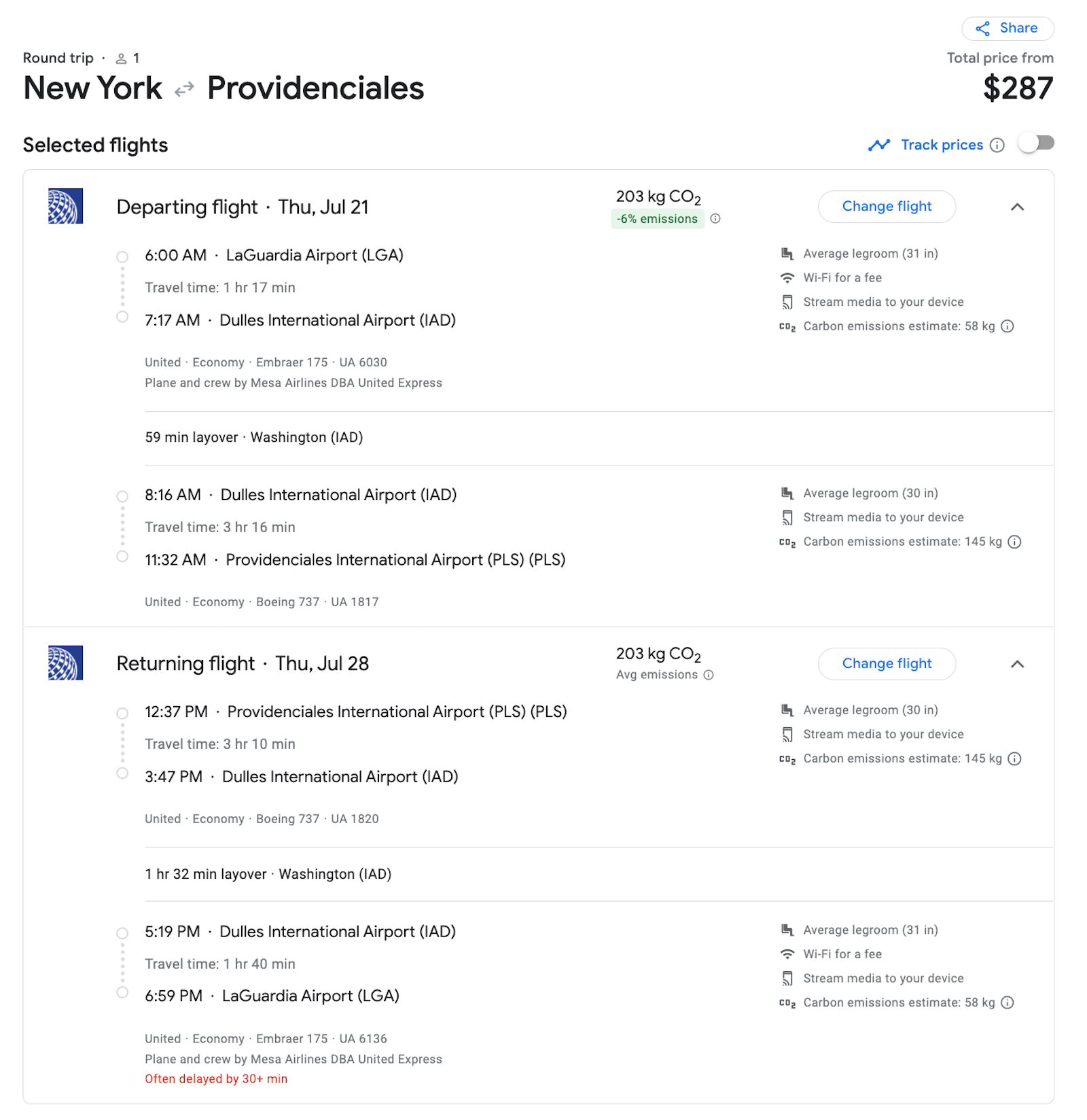
Task: Click the Returning flight Thu, Jul 28 header
Action: pyautogui.click(x=243, y=663)
